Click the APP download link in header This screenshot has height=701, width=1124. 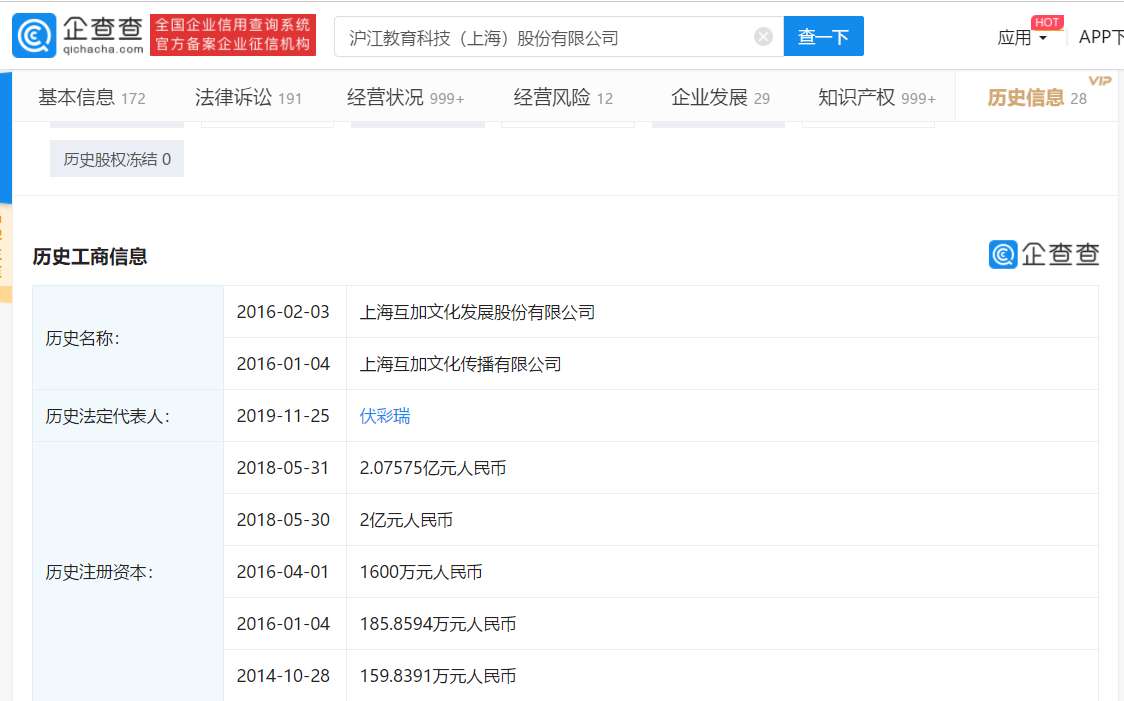(x=1101, y=37)
